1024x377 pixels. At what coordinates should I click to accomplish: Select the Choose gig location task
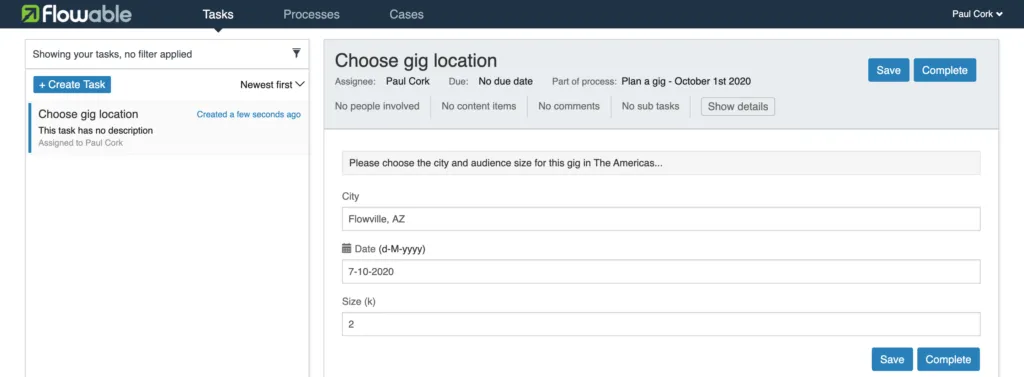coord(168,128)
